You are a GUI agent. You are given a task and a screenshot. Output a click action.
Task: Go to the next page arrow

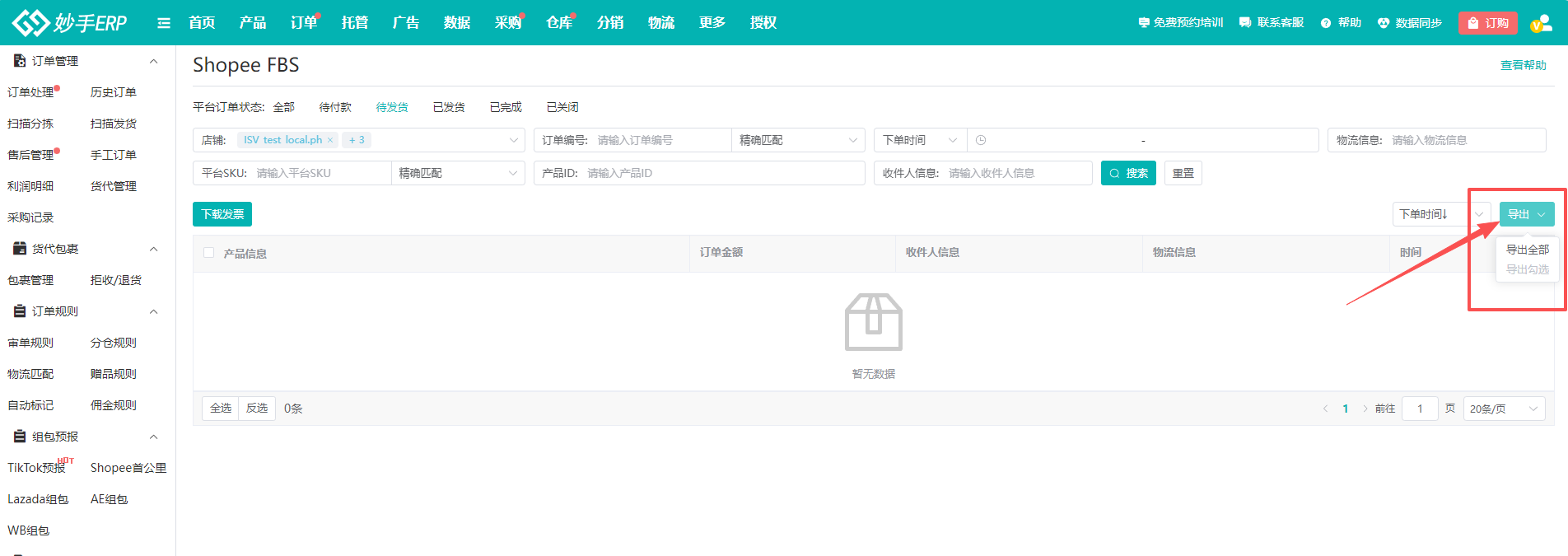pos(1365,409)
